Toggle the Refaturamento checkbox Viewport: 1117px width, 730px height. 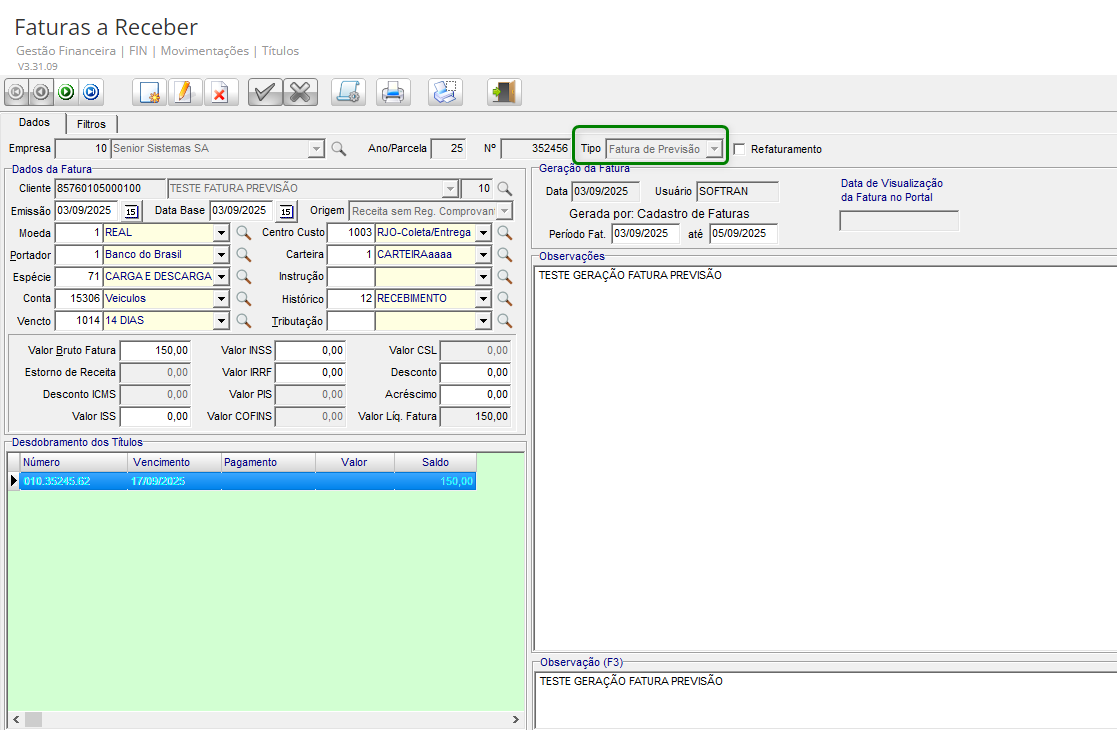tap(740, 149)
